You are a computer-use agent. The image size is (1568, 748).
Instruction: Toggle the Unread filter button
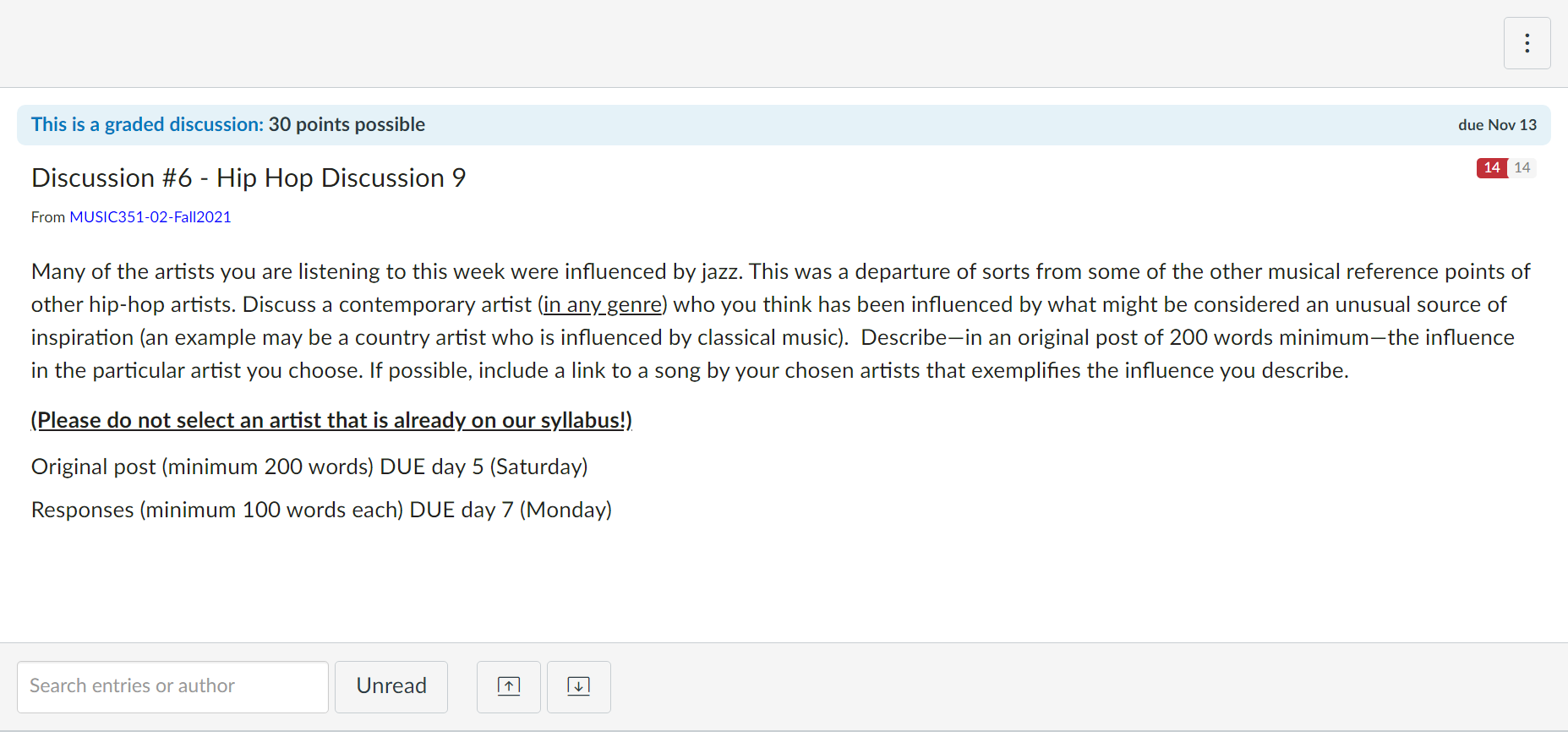click(x=391, y=686)
